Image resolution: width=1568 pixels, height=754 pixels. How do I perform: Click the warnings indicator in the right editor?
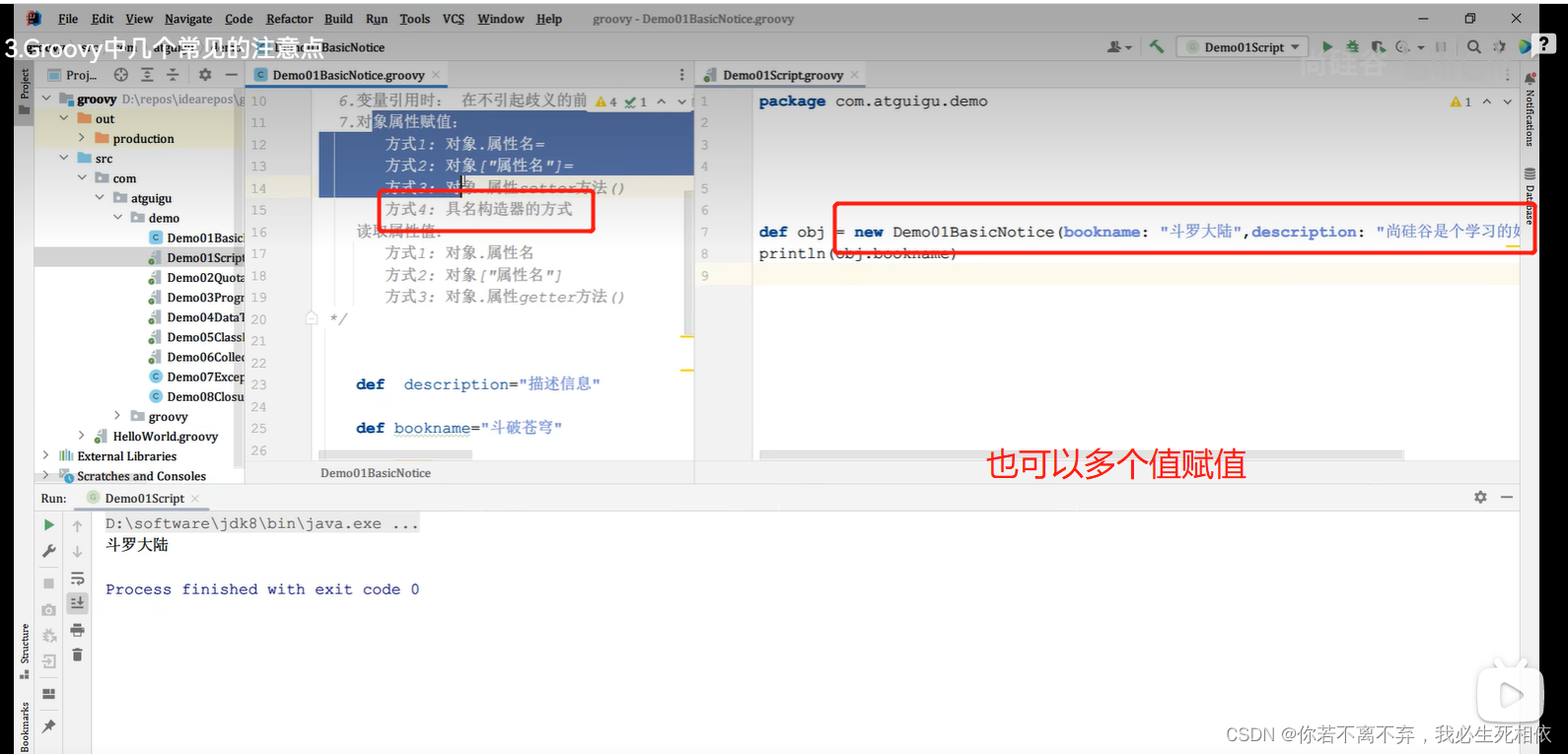click(1461, 102)
